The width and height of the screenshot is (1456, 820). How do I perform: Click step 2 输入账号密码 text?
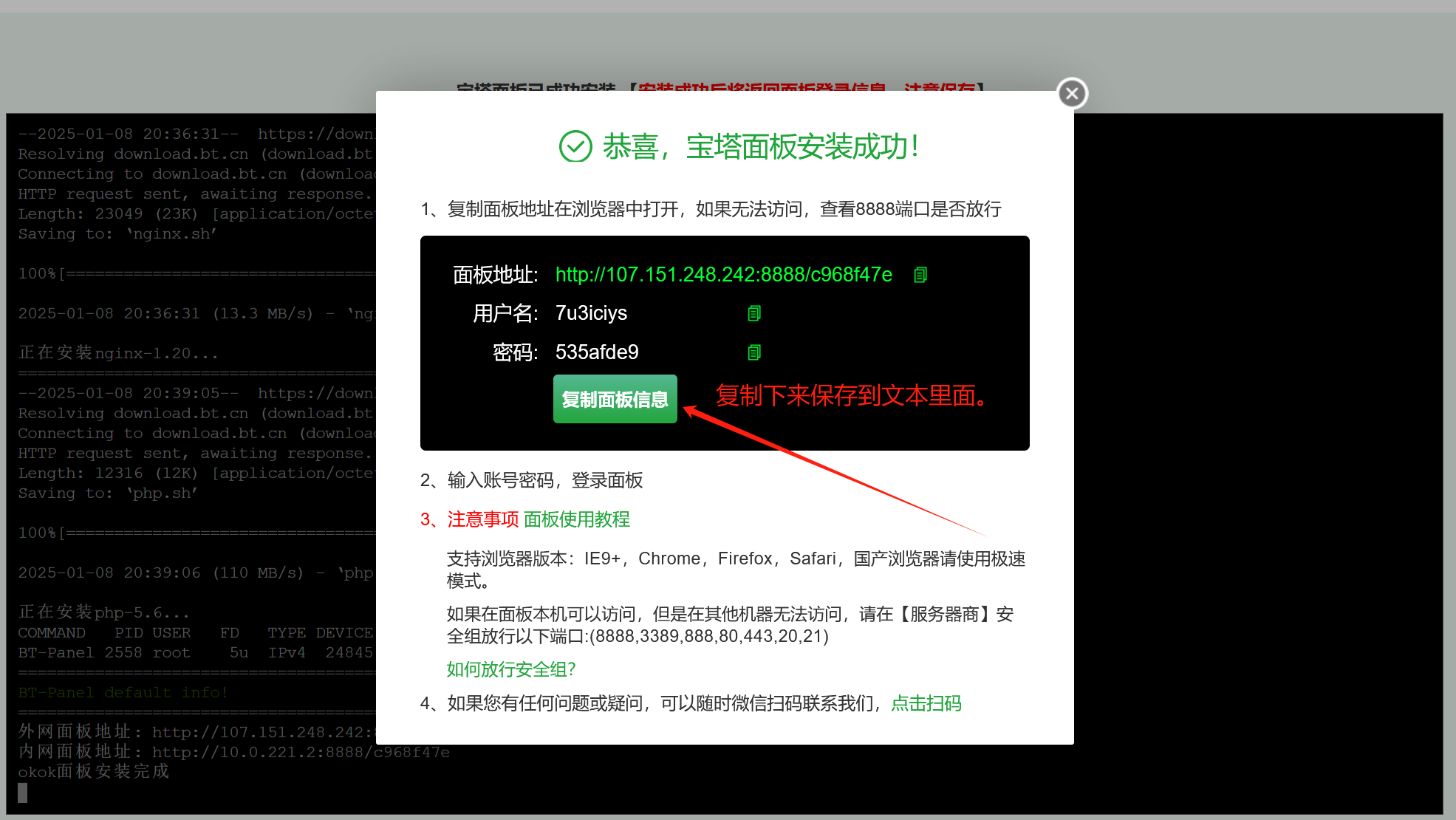point(532,480)
